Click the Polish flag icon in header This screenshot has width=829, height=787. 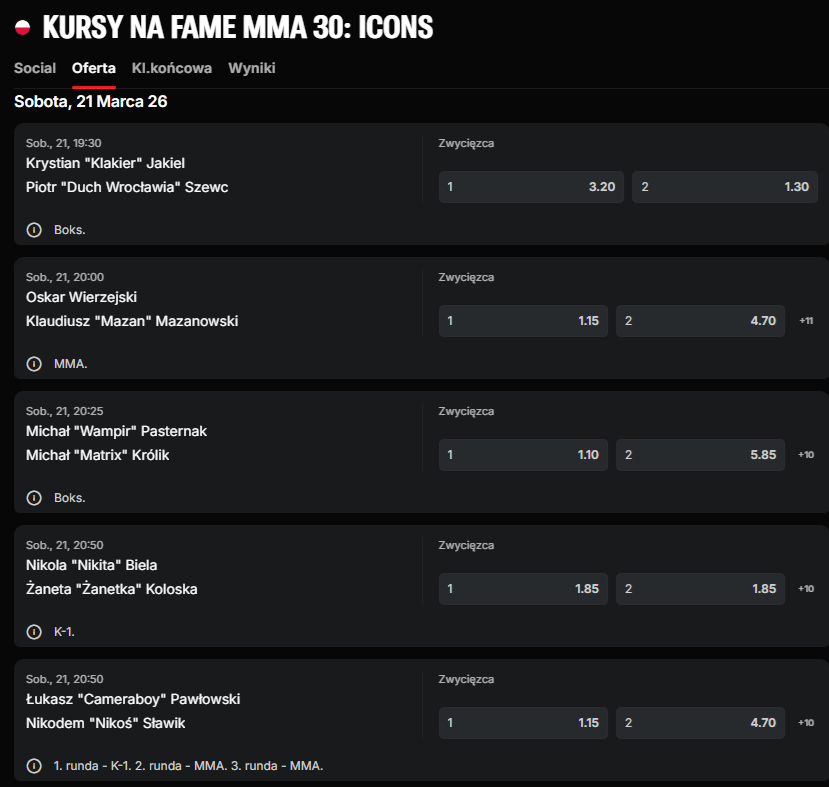click(22, 28)
